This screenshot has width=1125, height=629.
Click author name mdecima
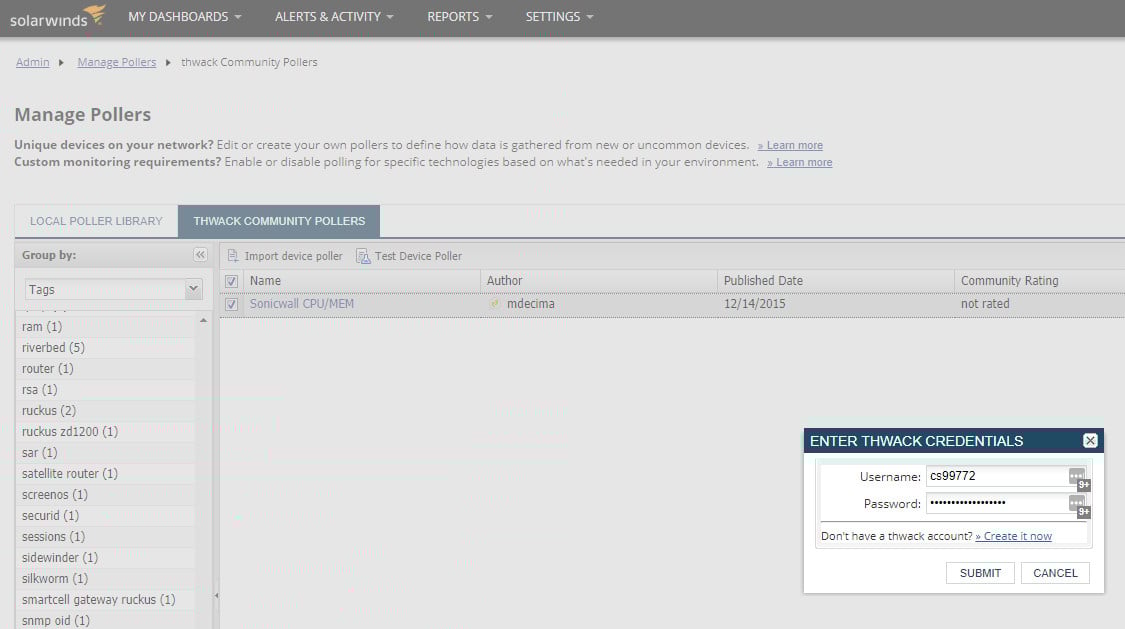coord(531,303)
